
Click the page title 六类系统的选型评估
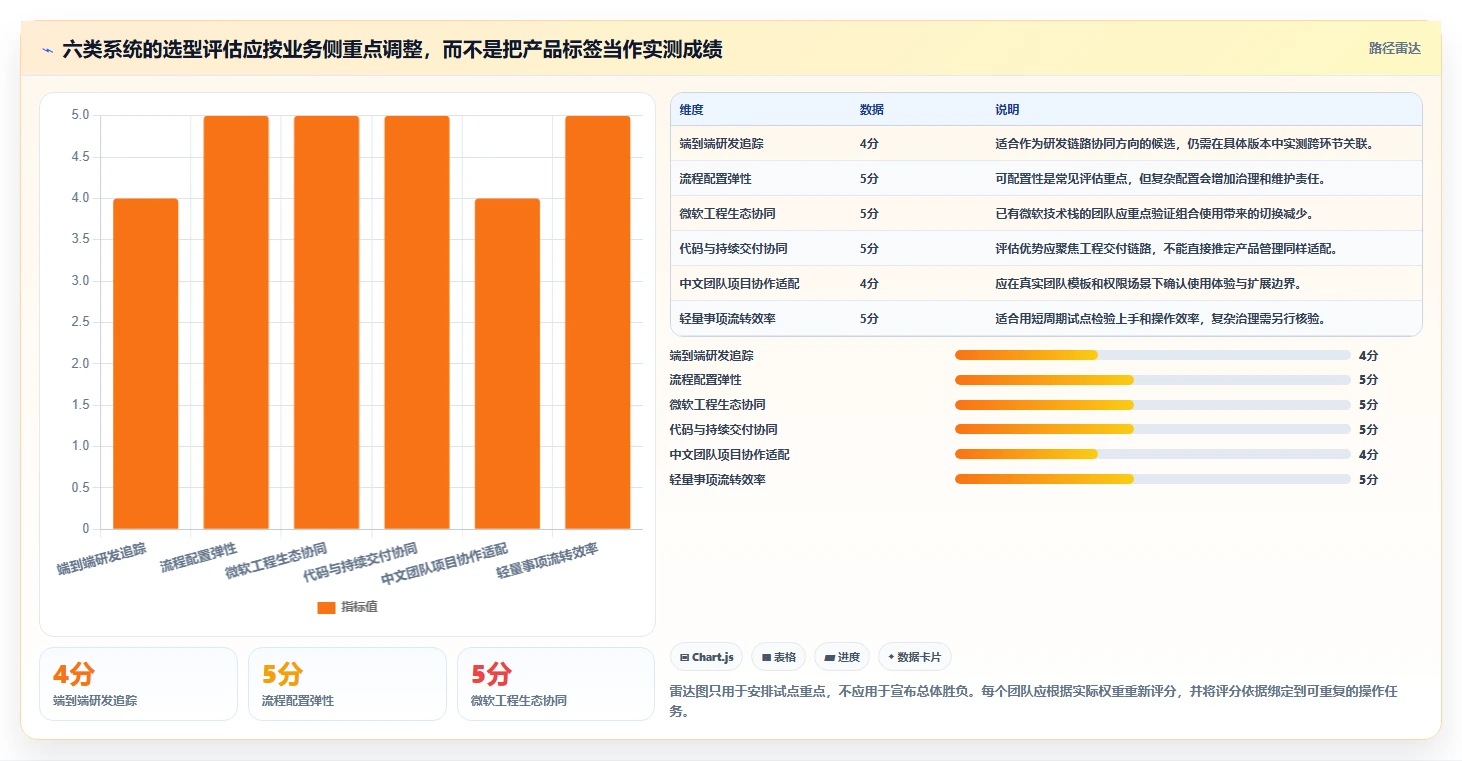(392, 49)
